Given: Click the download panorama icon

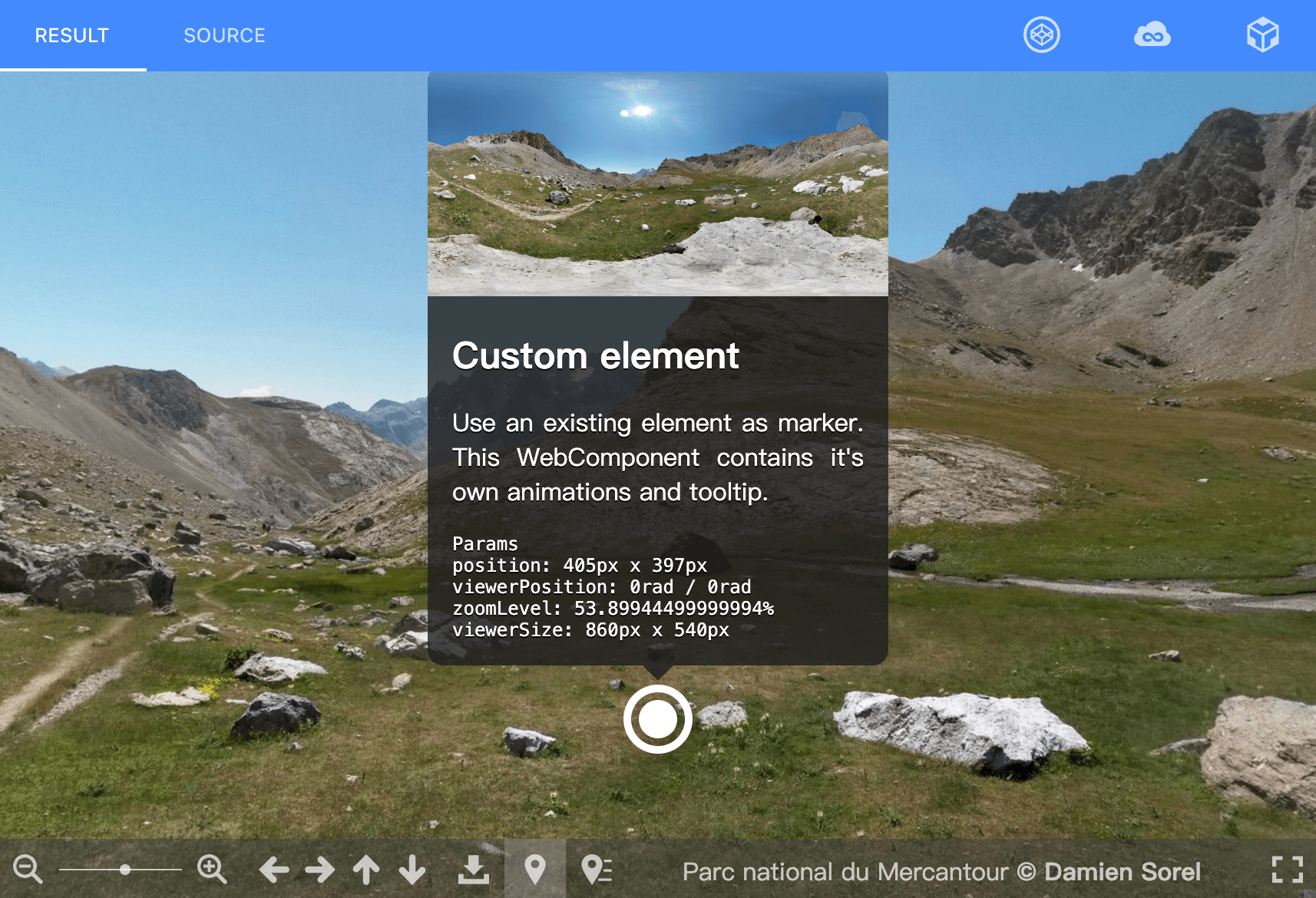Looking at the screenshot, I should pyautogui.click(x=474, y=870).
